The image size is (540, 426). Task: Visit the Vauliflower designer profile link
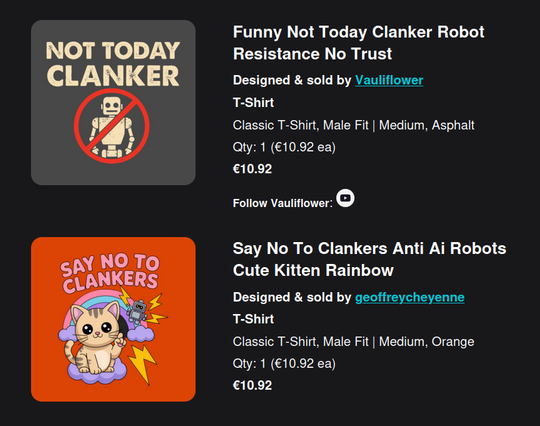click(389, 80)
